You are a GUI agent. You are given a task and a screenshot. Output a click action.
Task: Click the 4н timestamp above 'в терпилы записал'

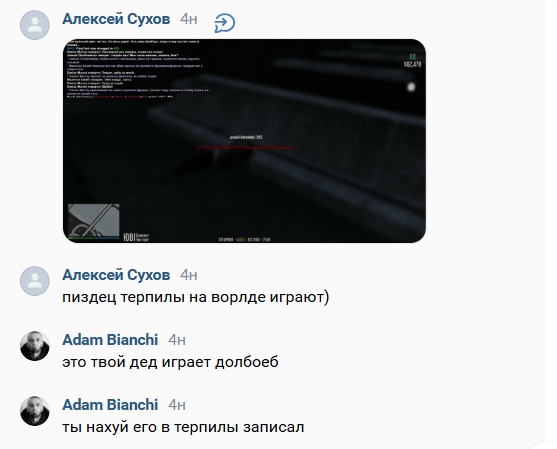177,405
